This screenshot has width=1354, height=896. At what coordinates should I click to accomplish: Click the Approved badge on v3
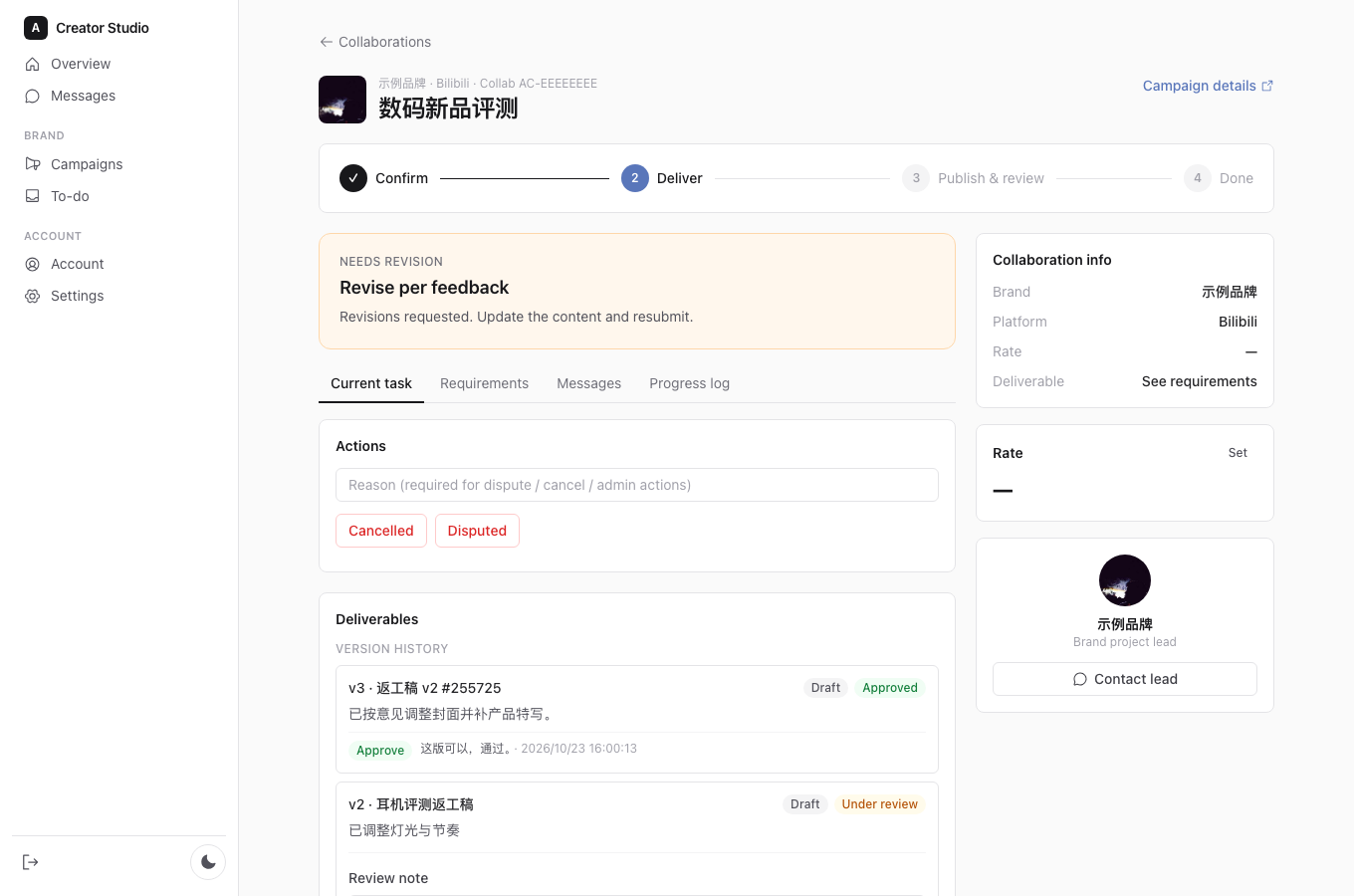point(890,688)
